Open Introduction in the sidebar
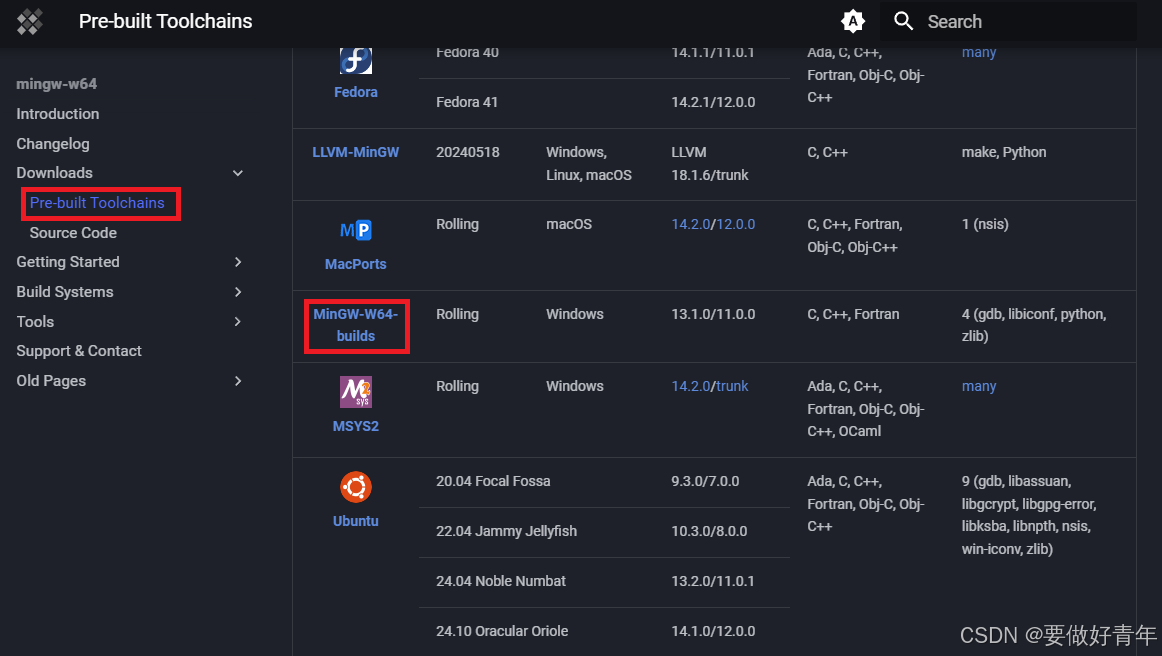 click(58, 113)
